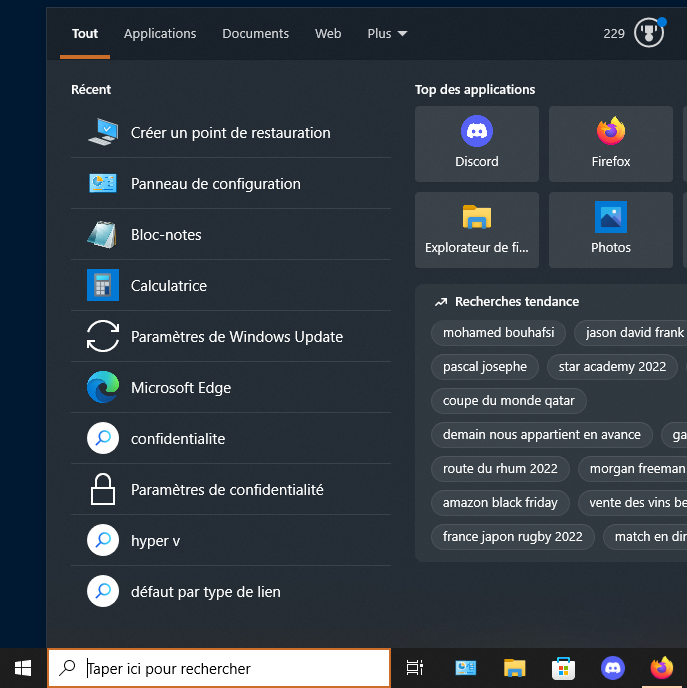The image size is (687, 688).
Task: Click search icon beside hyper v
Action: 103,540
